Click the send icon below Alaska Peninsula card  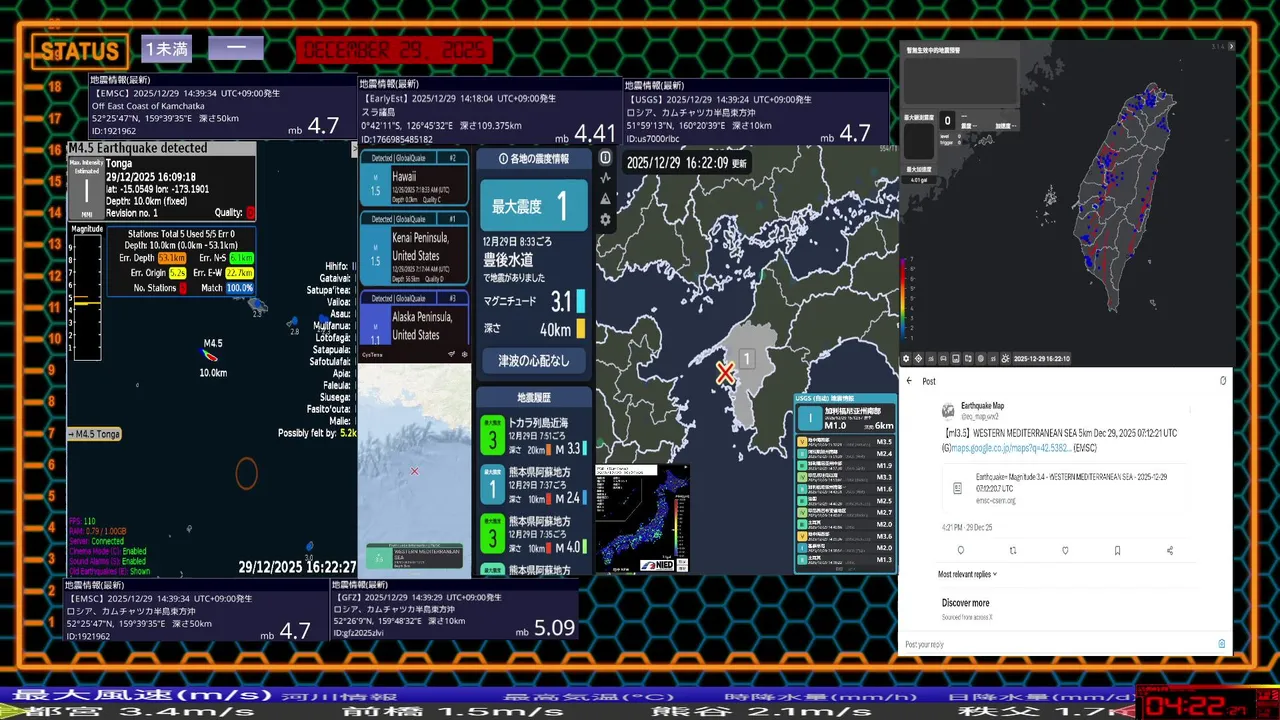pos(451,354)
